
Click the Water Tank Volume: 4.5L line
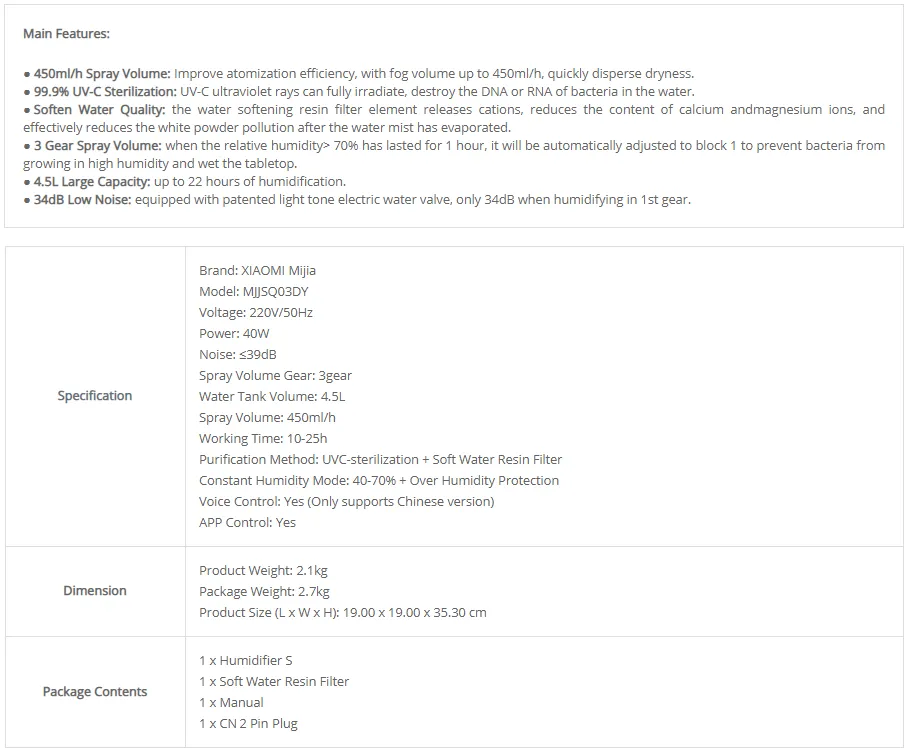click(x=272, y=396)
